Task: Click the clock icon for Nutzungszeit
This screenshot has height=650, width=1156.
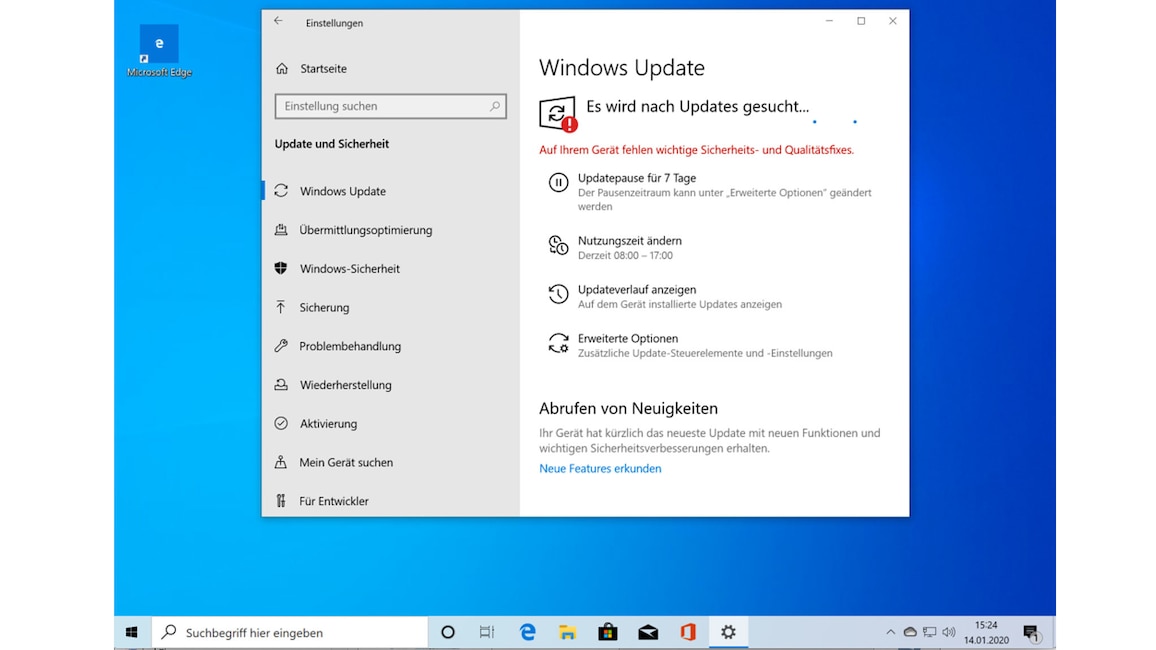Action: [558, 245]
